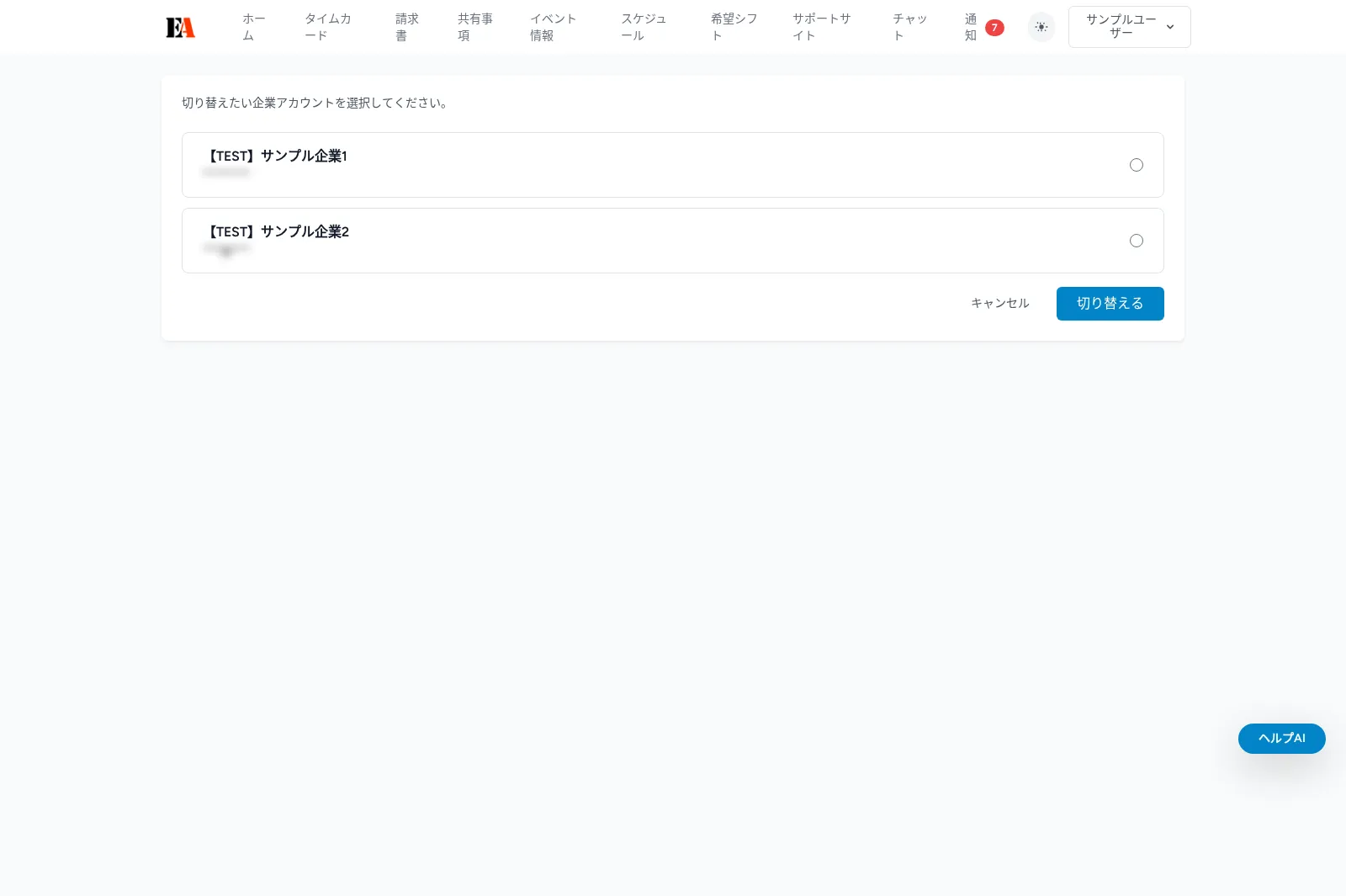Toggle the theme brightness icon
The width and height of the screenshot is (1346, 896).
(1041, 26)
